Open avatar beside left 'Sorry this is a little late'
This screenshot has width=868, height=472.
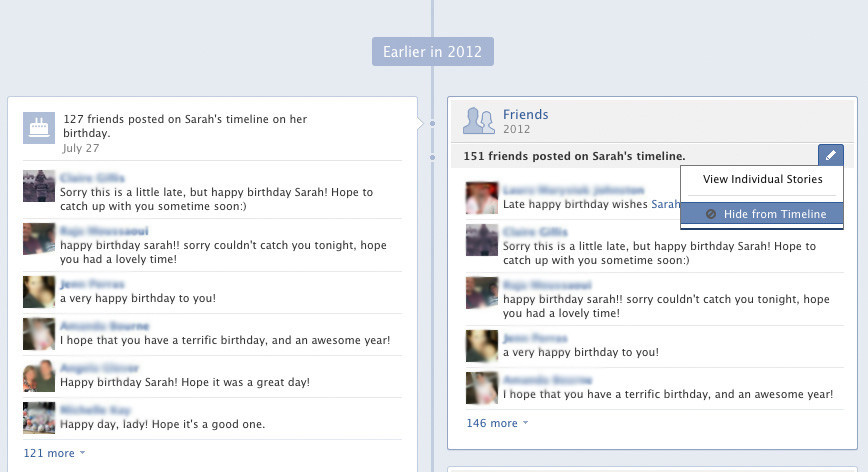click(x=39, y=186)
